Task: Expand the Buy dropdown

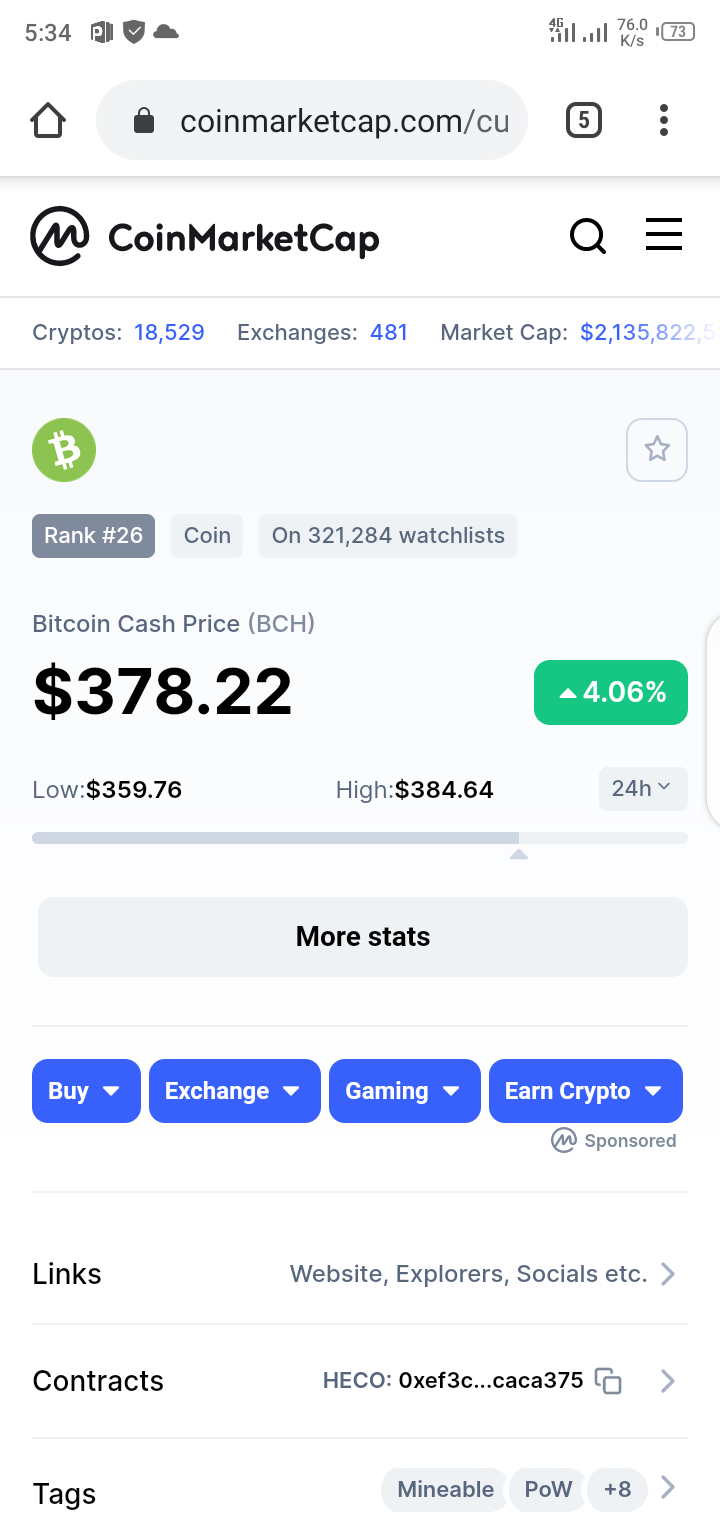Action: click(86, 1091)
